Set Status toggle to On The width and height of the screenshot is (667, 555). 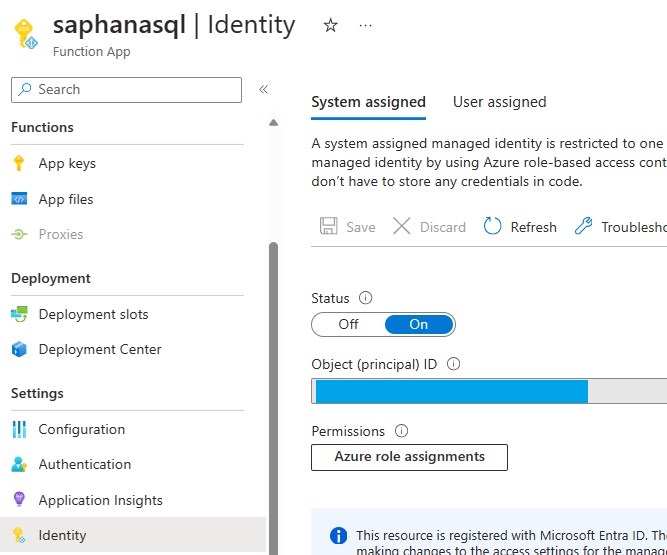point(419,324)
